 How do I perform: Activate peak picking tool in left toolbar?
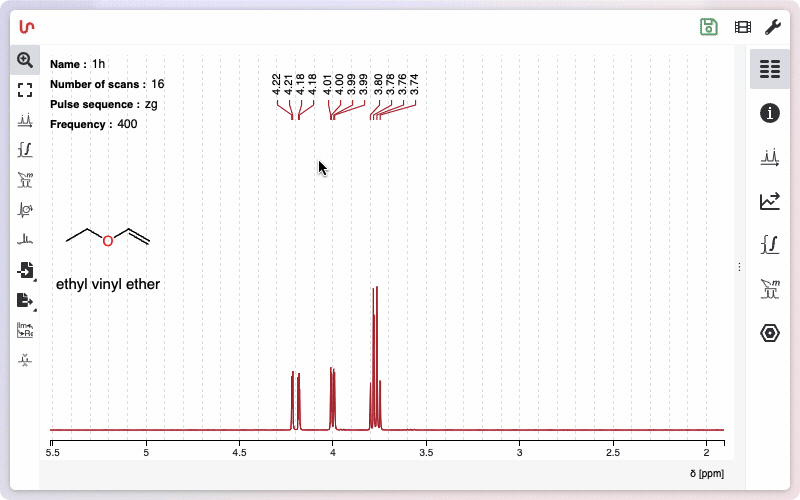point(25,120)
